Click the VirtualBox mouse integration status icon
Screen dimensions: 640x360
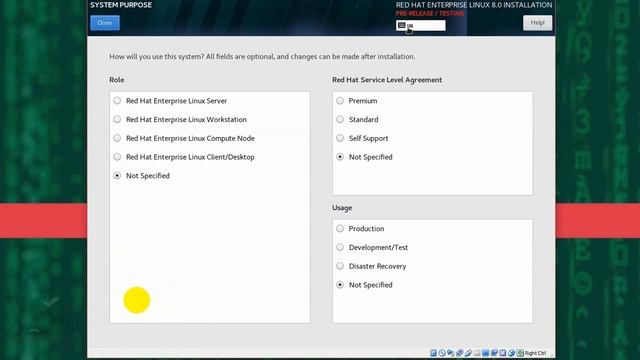coord(511,353)
